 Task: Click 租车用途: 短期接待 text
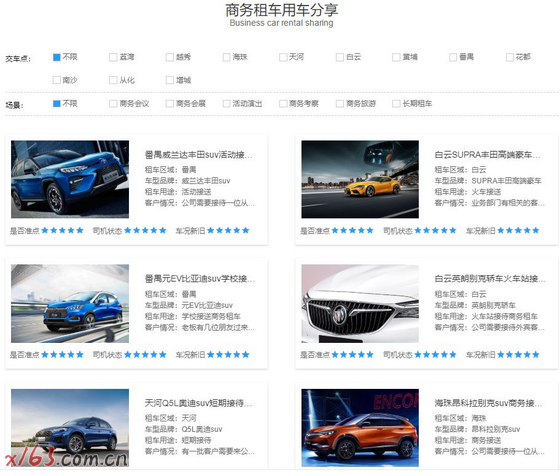[x=178, y=440]
